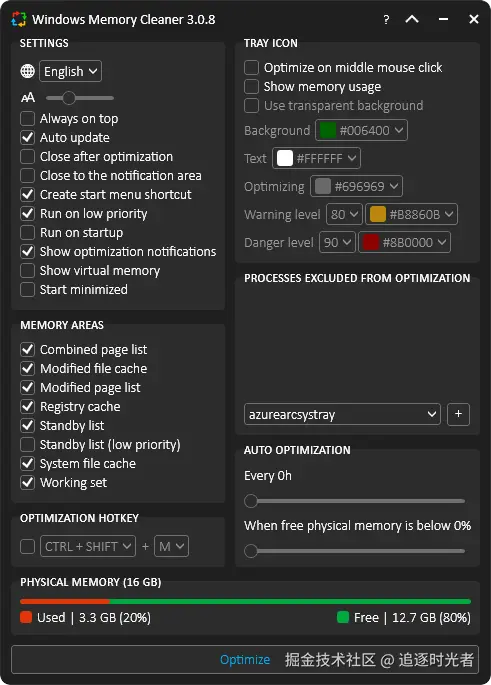Enable Show memory usage in tray
Viewport: 491px width, 685px height.
point(251,86)
